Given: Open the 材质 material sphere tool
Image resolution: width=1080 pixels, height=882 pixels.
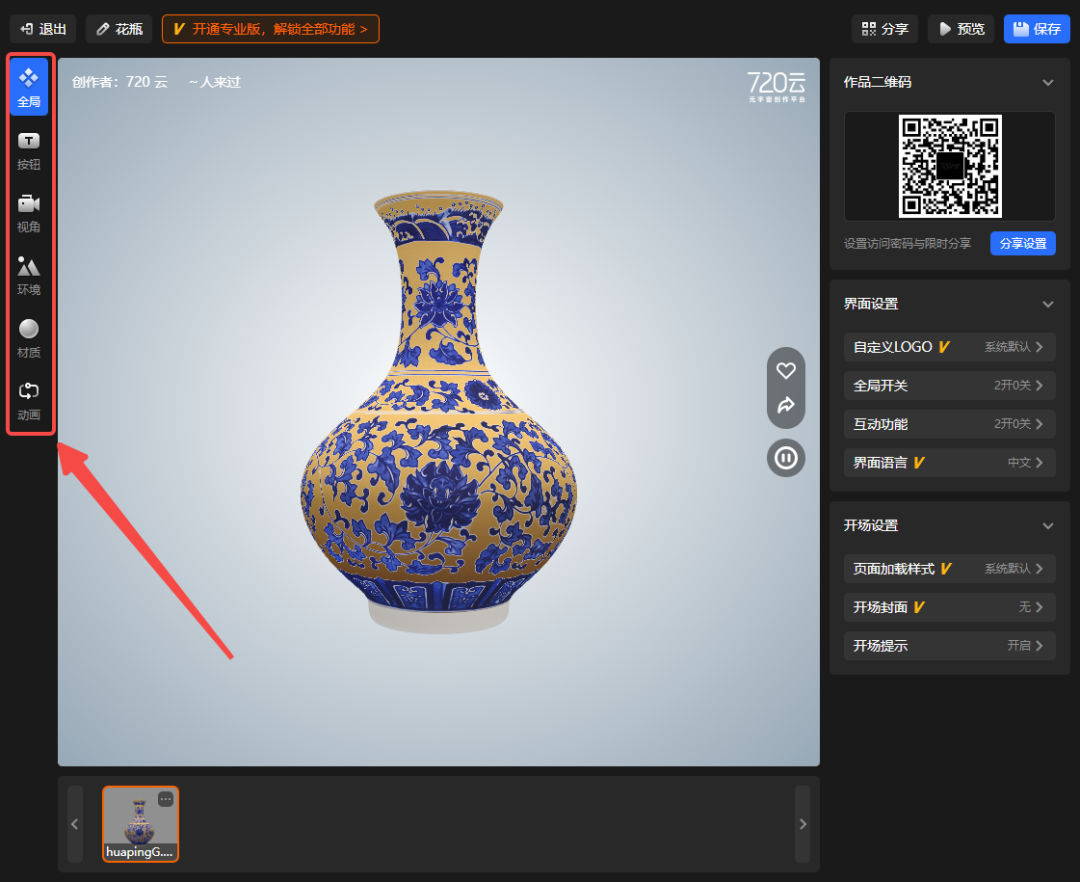Looking at the screenshot, I should point(29,339).
